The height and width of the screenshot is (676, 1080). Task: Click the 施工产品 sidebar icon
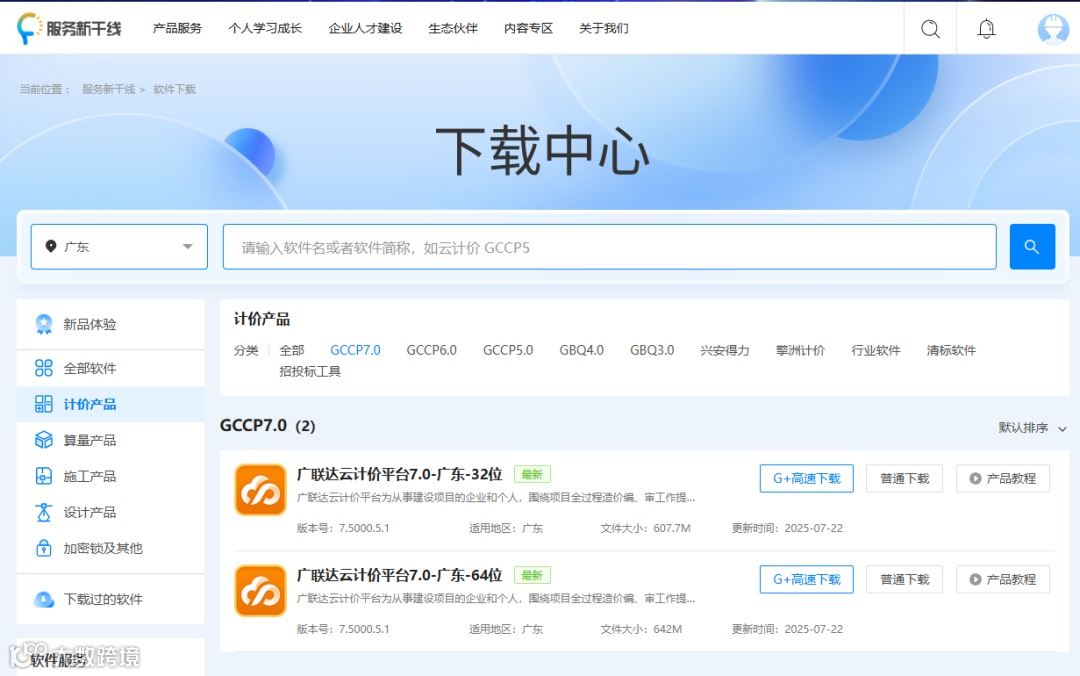pyautogui.click(x=43, y=476)
